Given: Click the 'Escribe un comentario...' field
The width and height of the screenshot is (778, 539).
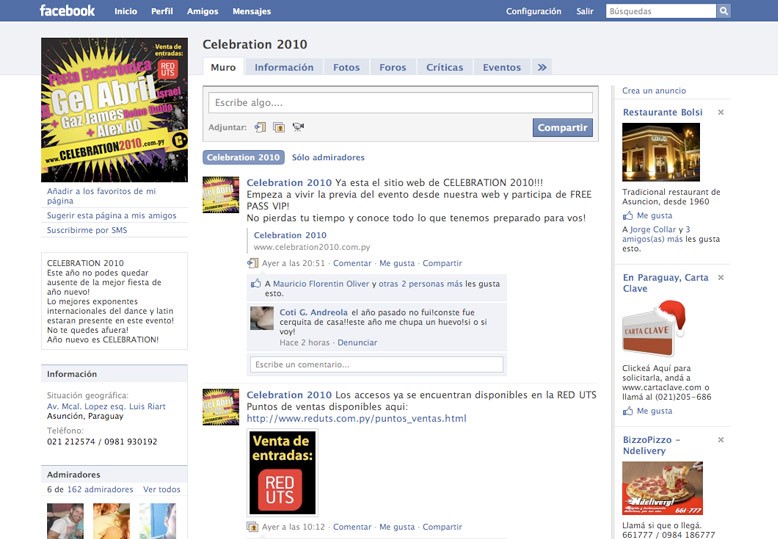Looking at the screenshot, I should 377,364.
